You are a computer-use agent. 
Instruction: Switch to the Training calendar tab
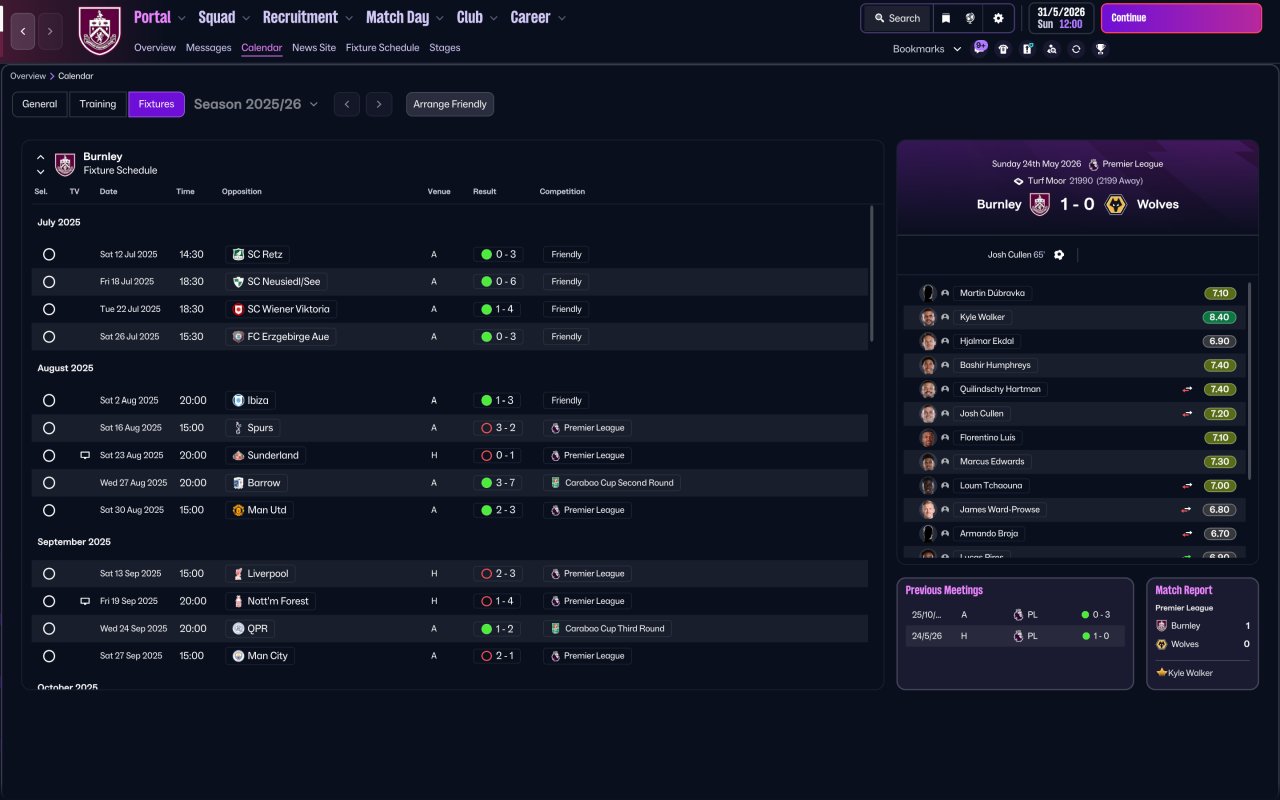(x=98, y=104)
